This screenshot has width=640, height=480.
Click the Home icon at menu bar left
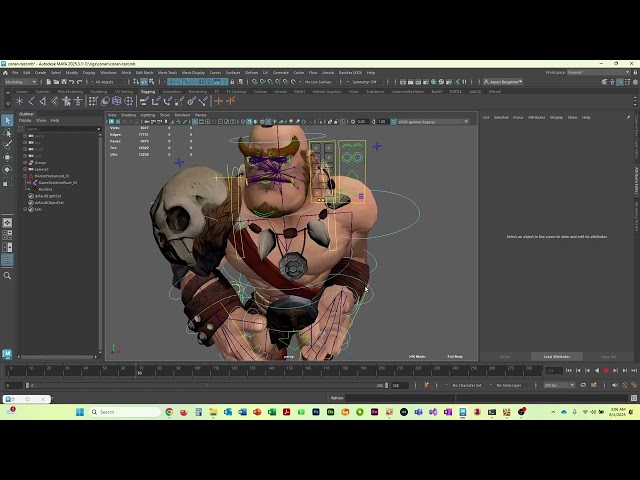pyautogui.click(x=5, y=73)
